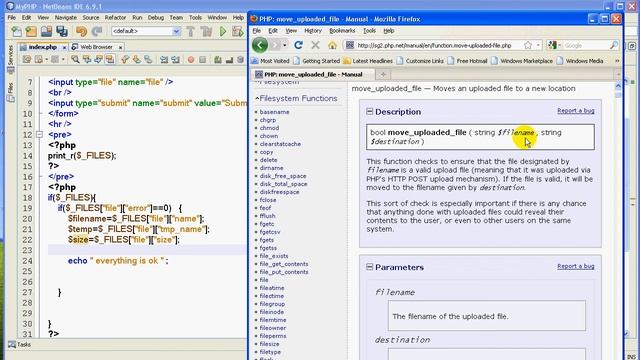Show more bookmarks chevron in Firefox
The width and height of the screenshot is (640, 360).
click(617, 61)
